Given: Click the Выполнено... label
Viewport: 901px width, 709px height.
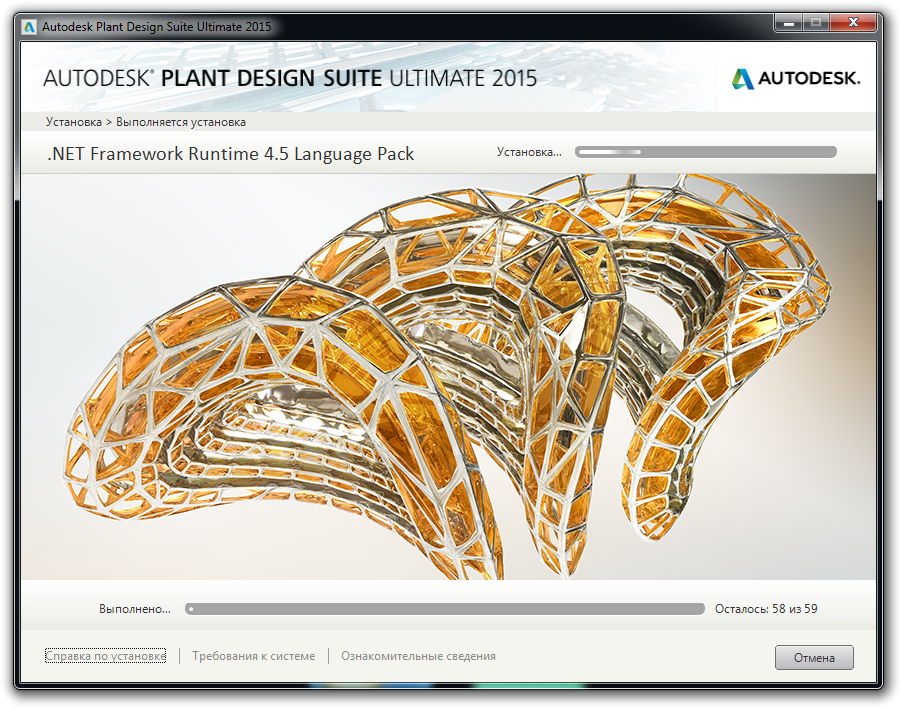Looking at the screenshot, I should point(134,609).
